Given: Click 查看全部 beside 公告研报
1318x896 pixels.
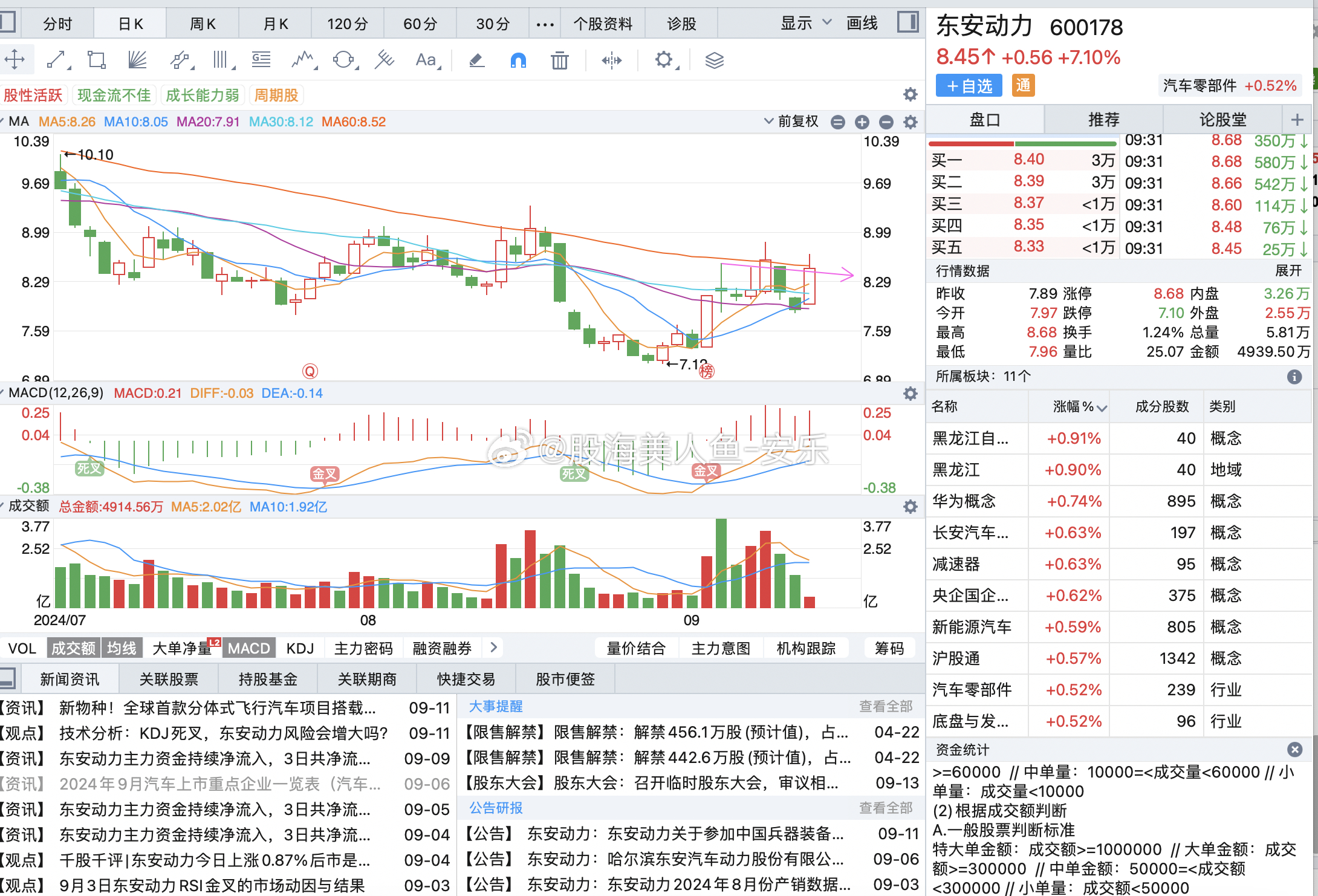Looking at the screenshot, I should [x=886, y=808].
